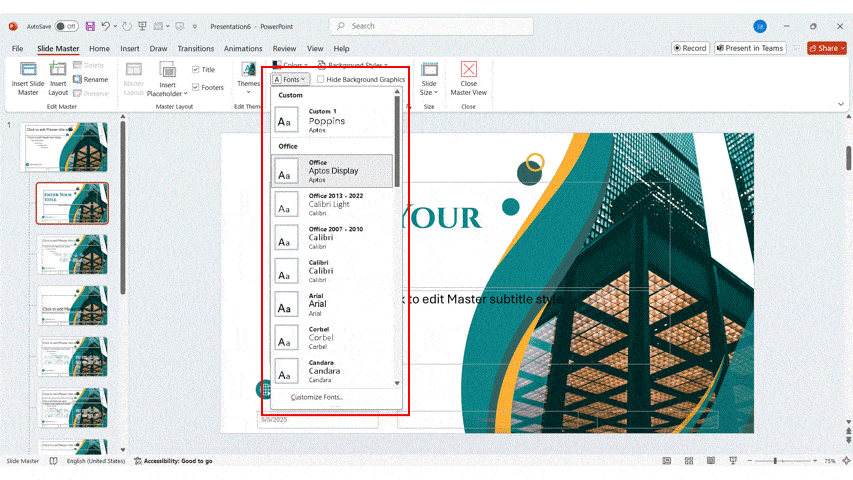Select the Arial font theme
The image size is (853, 480).
click(332, 304)
